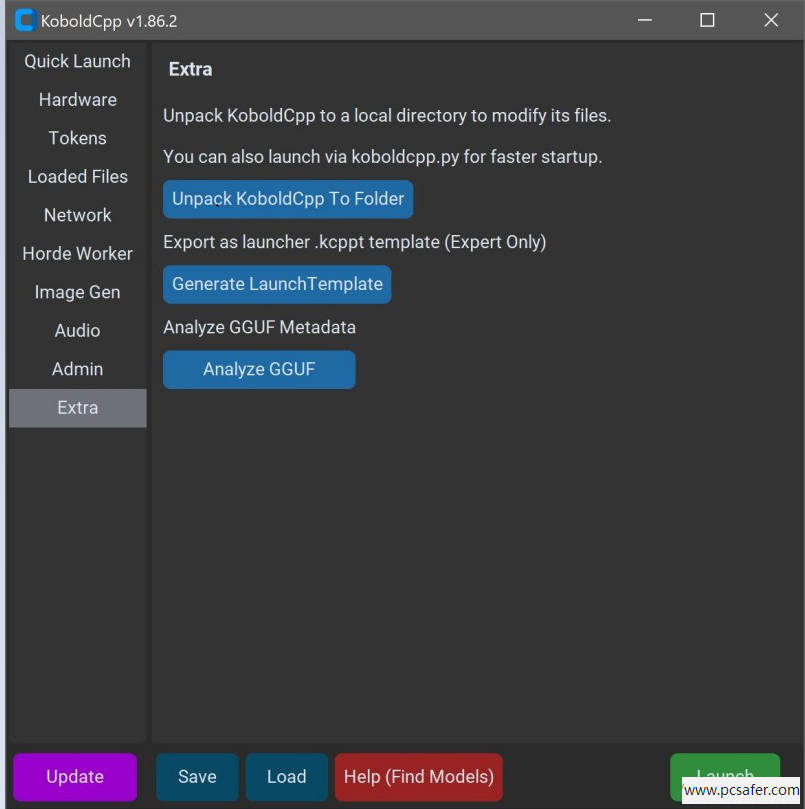Select the Admin tab

(x=77, y=369)
